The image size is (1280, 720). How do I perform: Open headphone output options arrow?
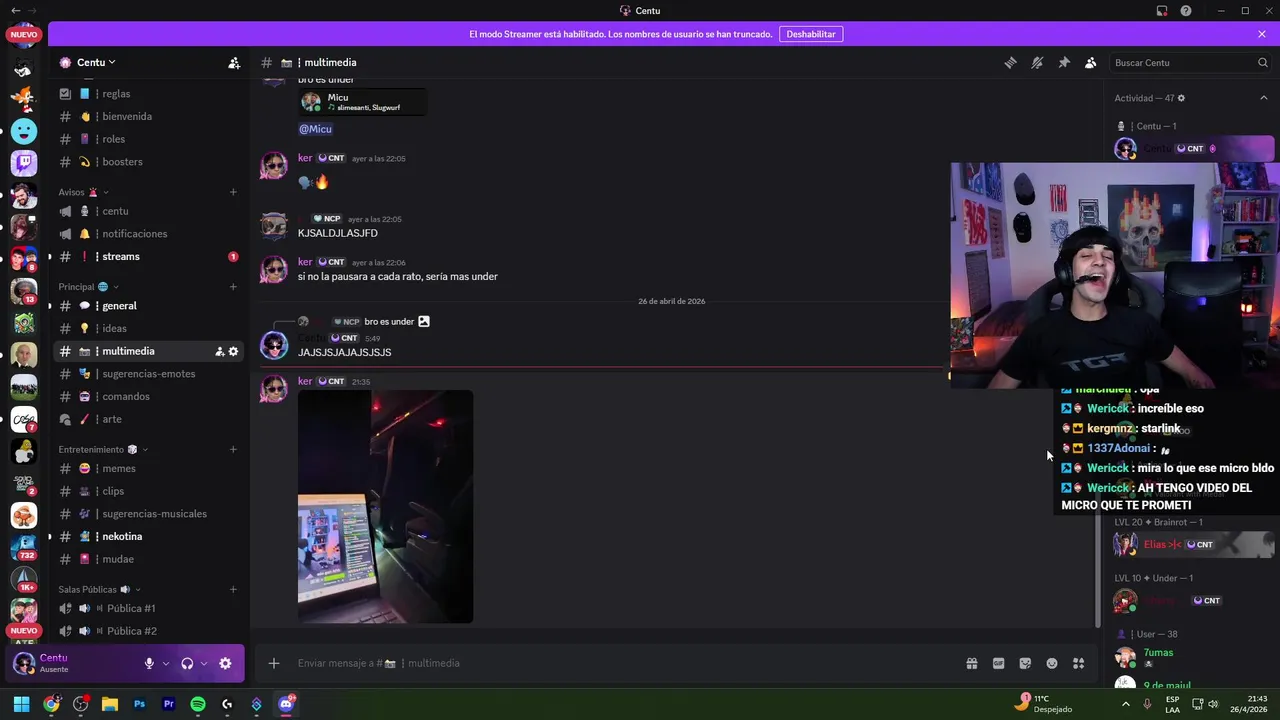click(204, 664)
